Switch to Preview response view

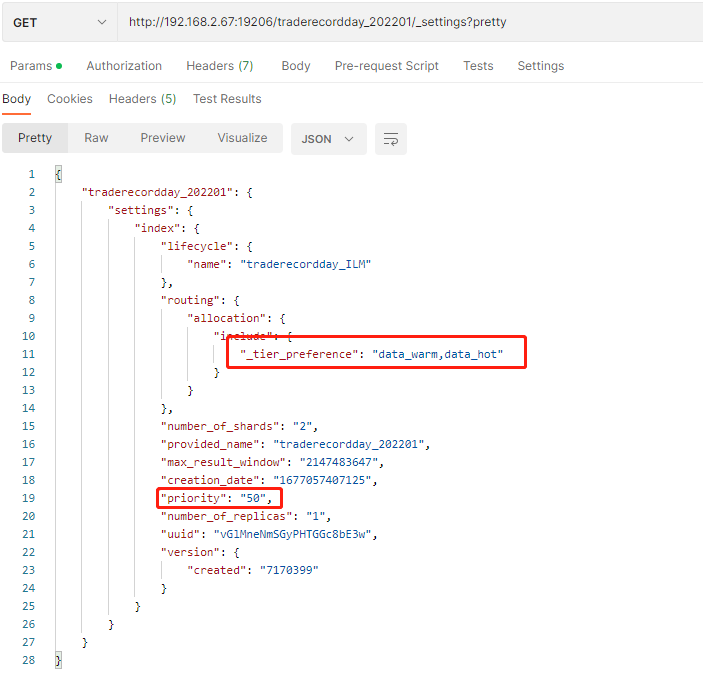click(x=163, y=138)
